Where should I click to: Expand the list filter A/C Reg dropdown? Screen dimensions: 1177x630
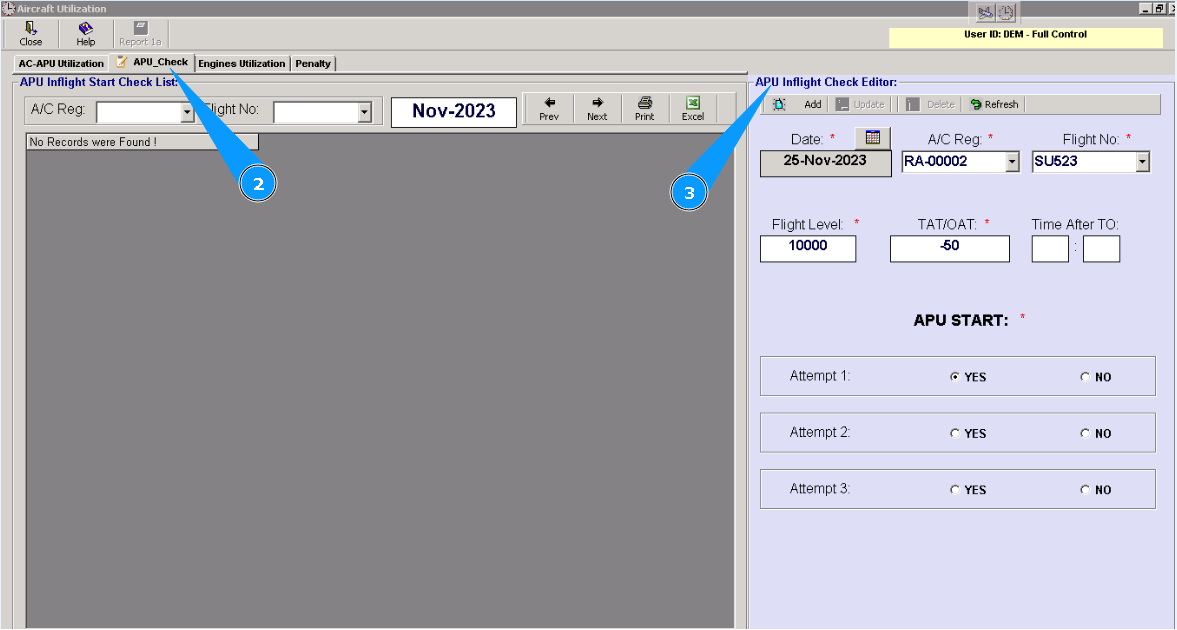click(x=187, y=113)
